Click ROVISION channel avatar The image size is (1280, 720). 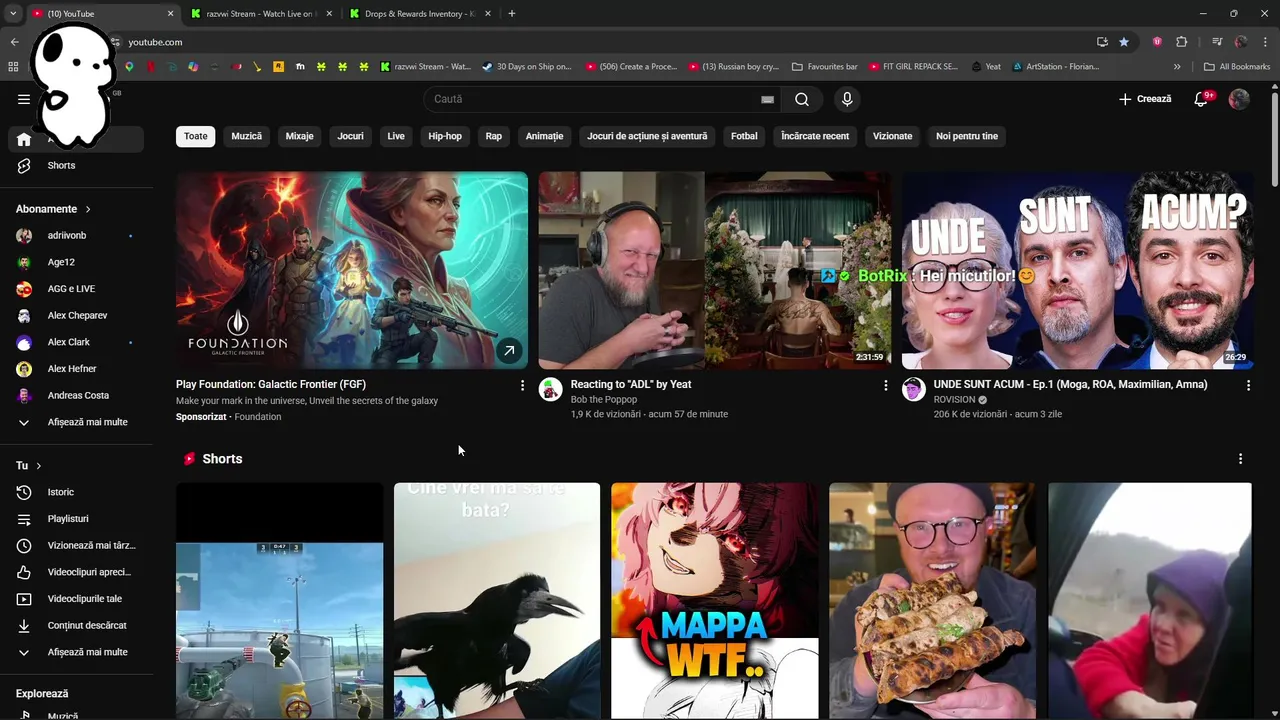(913, 389)
